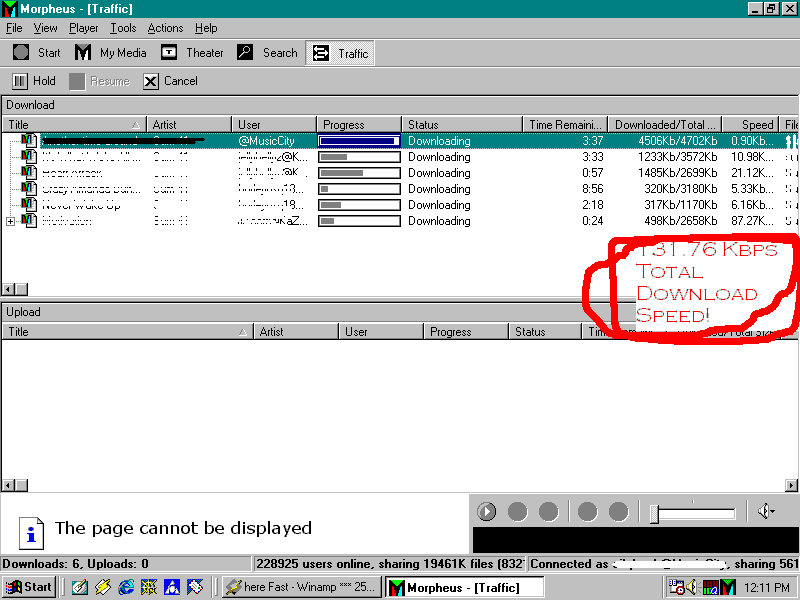The image size is (800, 600).
Task: Sort downloads by the Status column header
Action: [462, 124]
